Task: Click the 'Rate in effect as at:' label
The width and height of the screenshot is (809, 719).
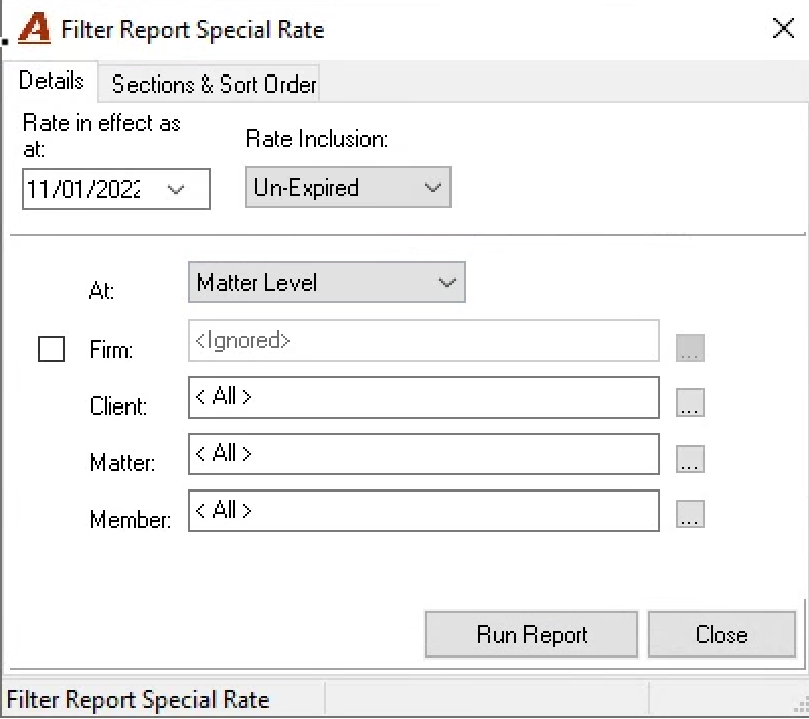Action: pos(102,136)
